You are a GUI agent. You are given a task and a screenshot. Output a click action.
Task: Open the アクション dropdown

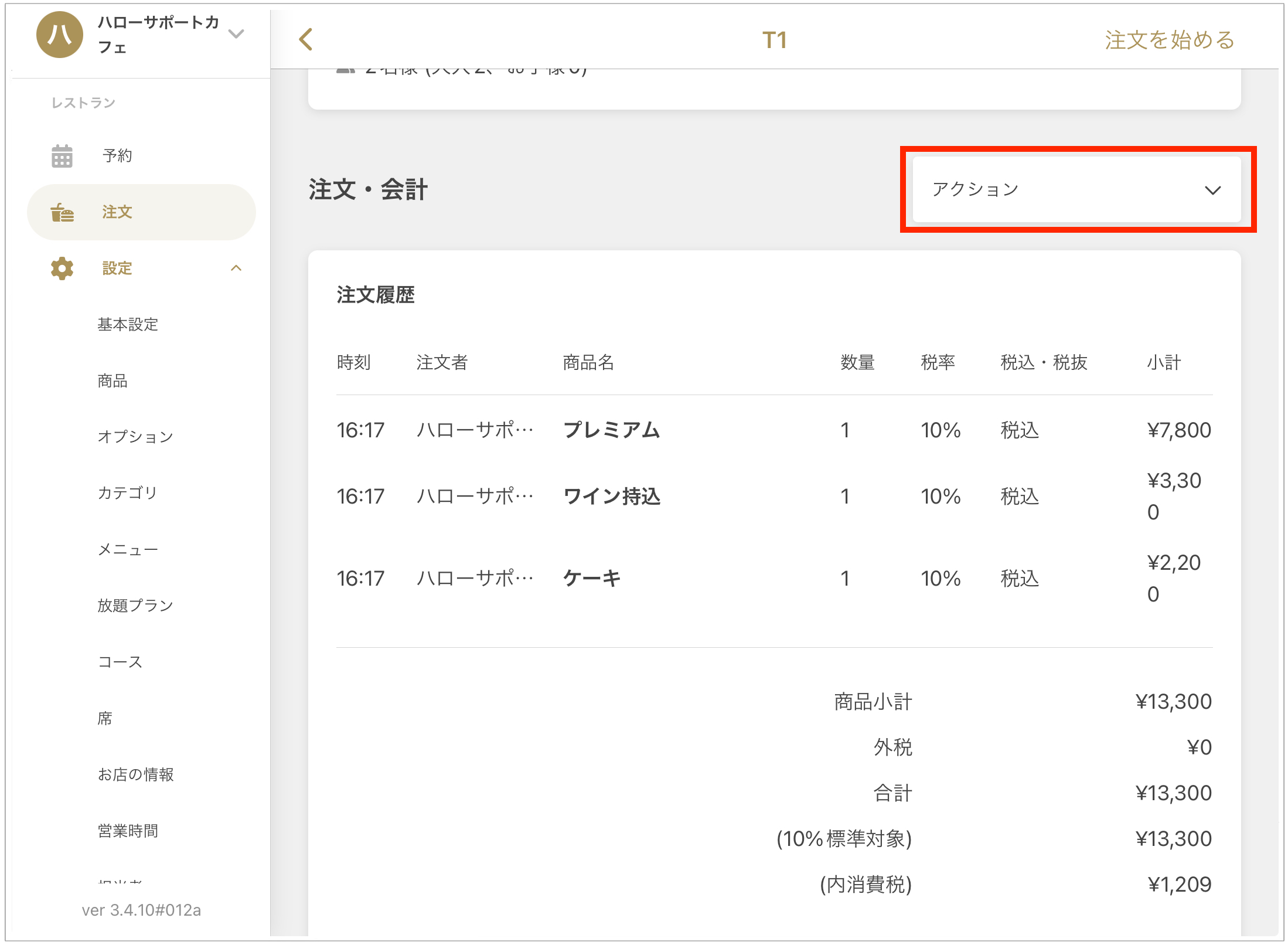[1076, 190]
